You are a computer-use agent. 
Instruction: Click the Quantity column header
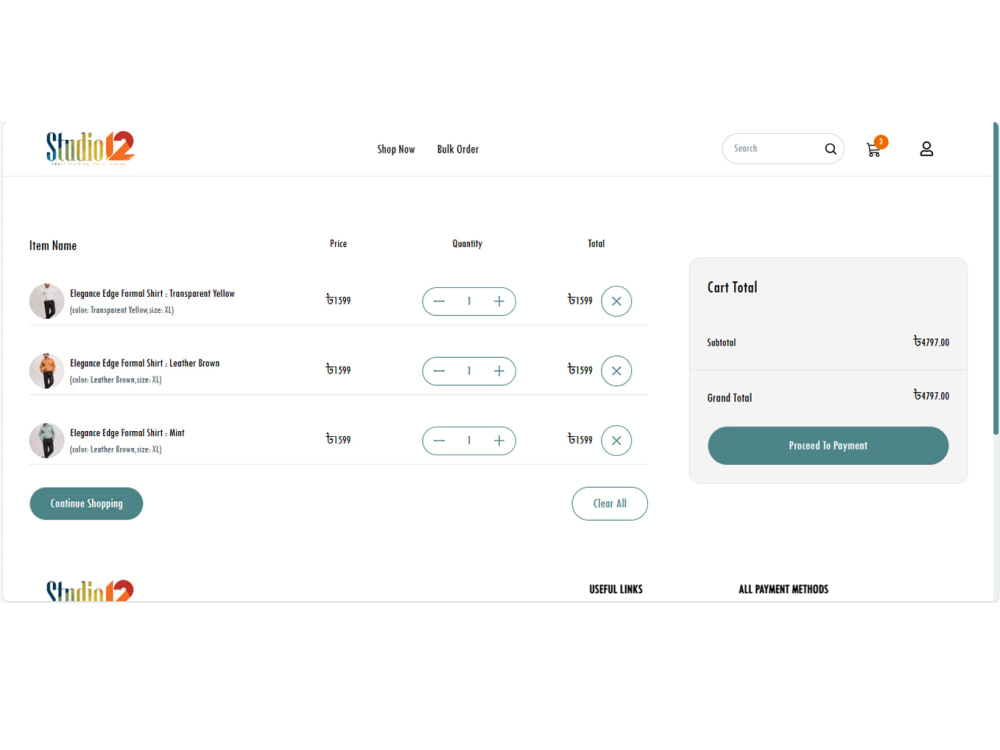[x=467, y=244]
